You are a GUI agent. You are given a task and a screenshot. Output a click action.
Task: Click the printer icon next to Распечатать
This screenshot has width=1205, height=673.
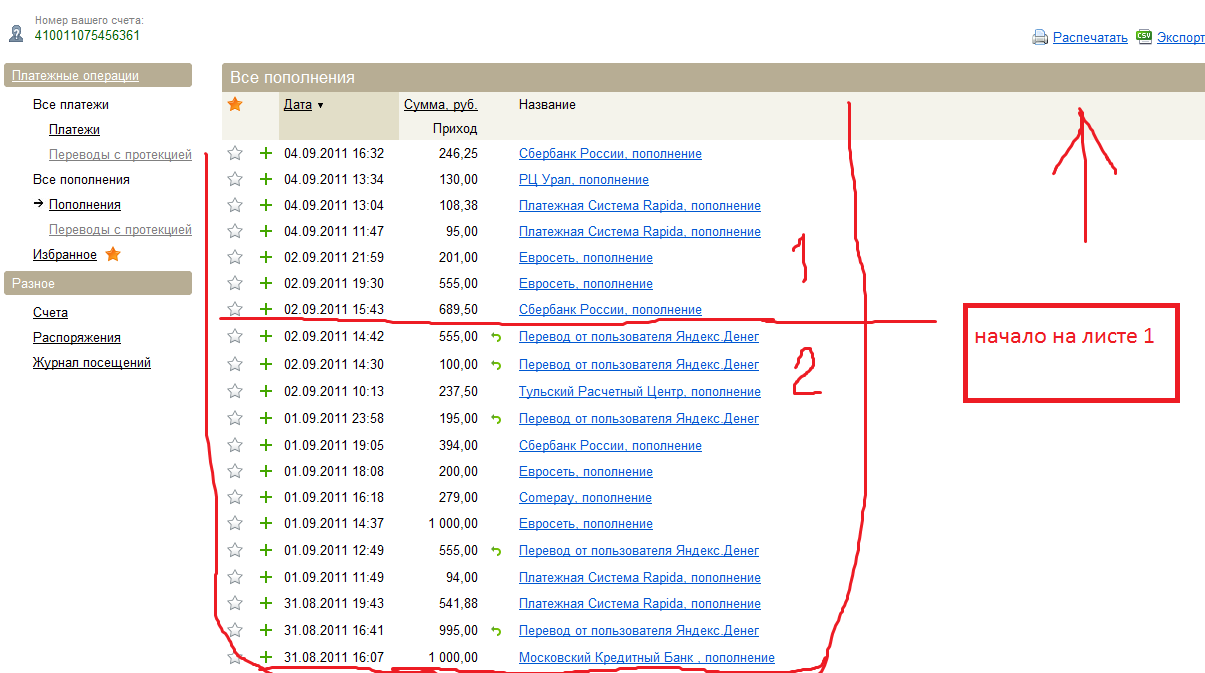(1040, 37)
